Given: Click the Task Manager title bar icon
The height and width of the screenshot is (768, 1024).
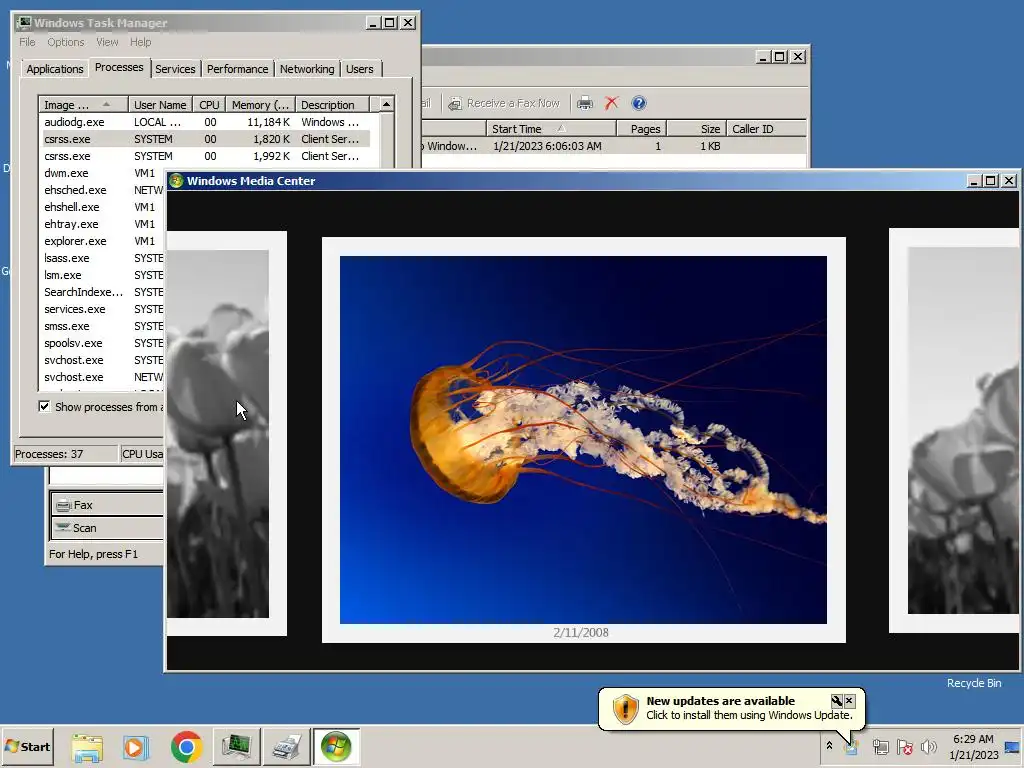Looking at the screenshot, I should tap(24, 23).
